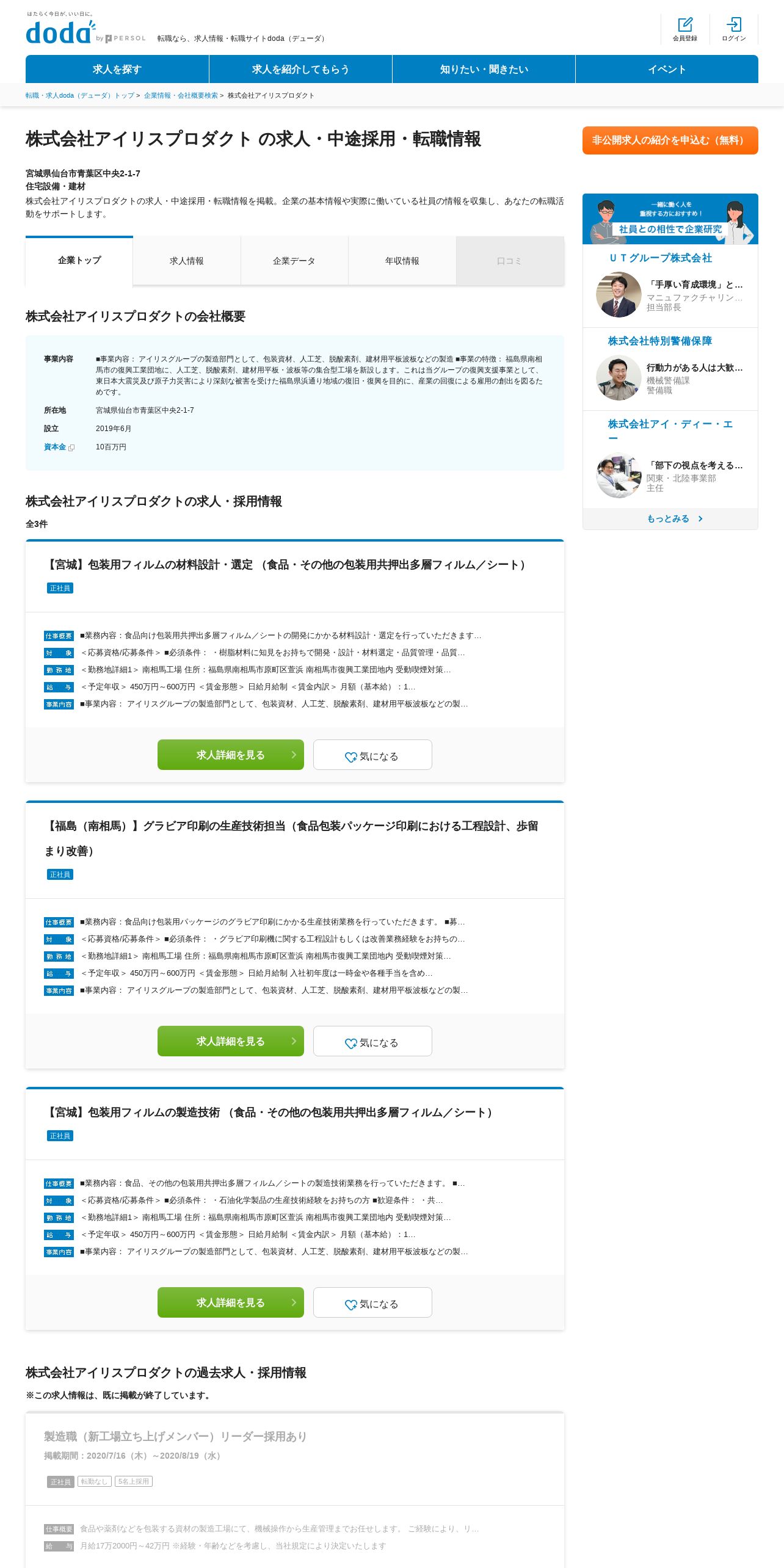Screen dimensions: 784x1568
Task: View details for 材料設計・選定 job
Action: click(x=231, y=755)
